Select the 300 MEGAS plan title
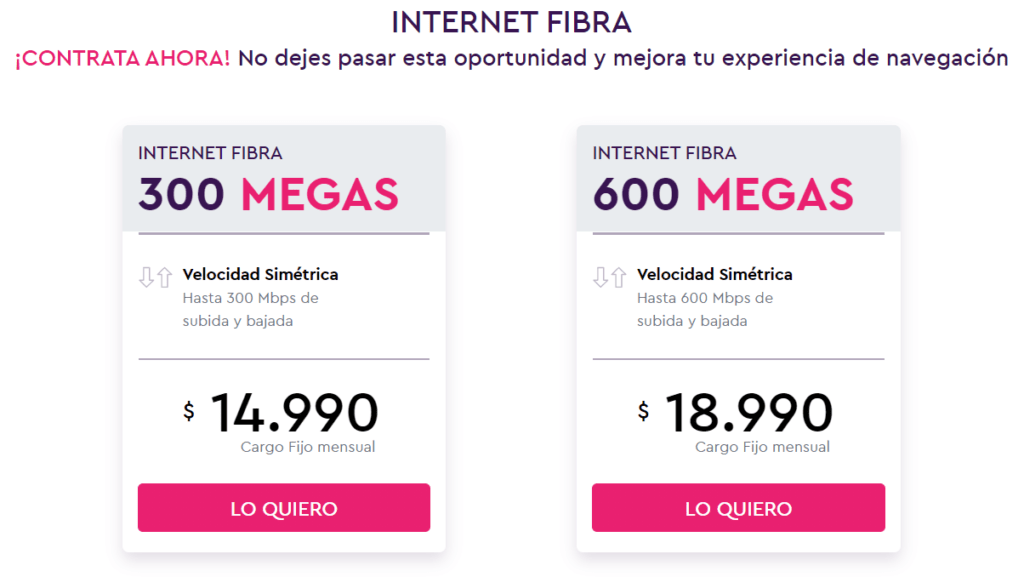Image resolution: width=1024 pixels, height=577 pixels. (x=268, y=194)
